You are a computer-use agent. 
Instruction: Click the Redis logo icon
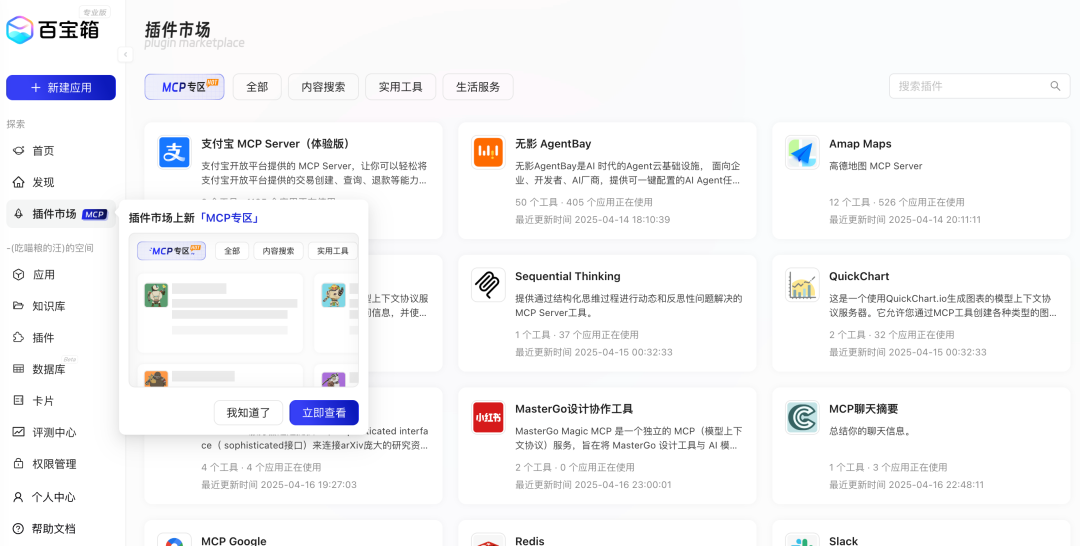(488, 540)
